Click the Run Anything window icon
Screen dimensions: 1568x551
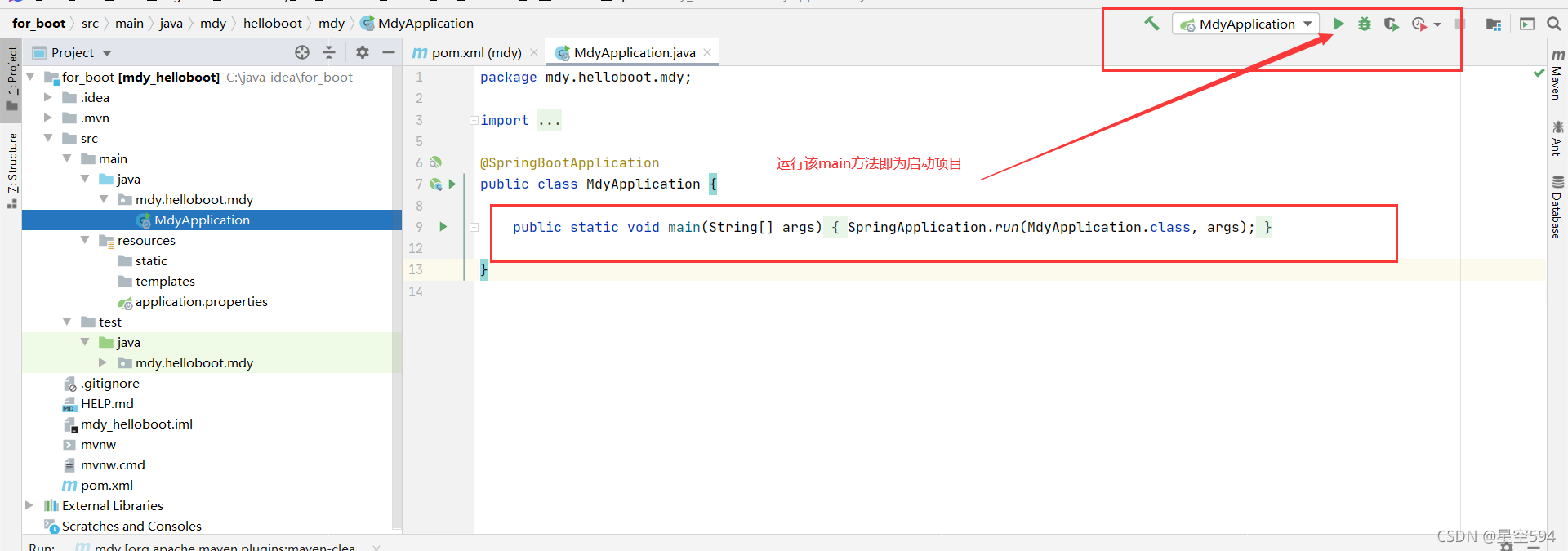click(x=1527, y=24)
